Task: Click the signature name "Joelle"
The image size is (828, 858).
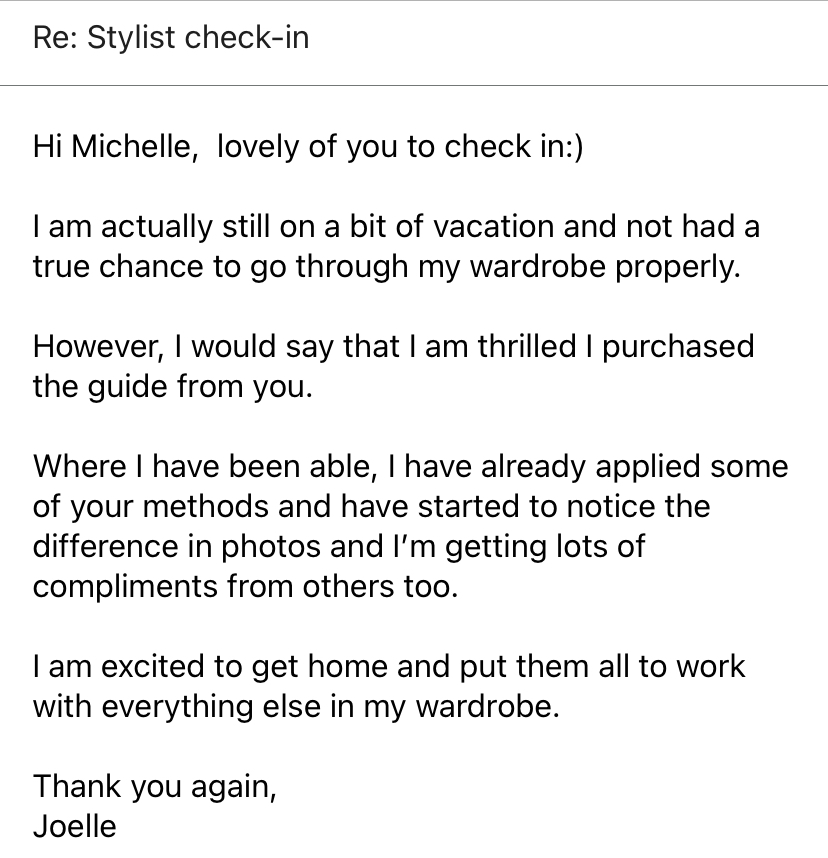Action: coord(75,827)
